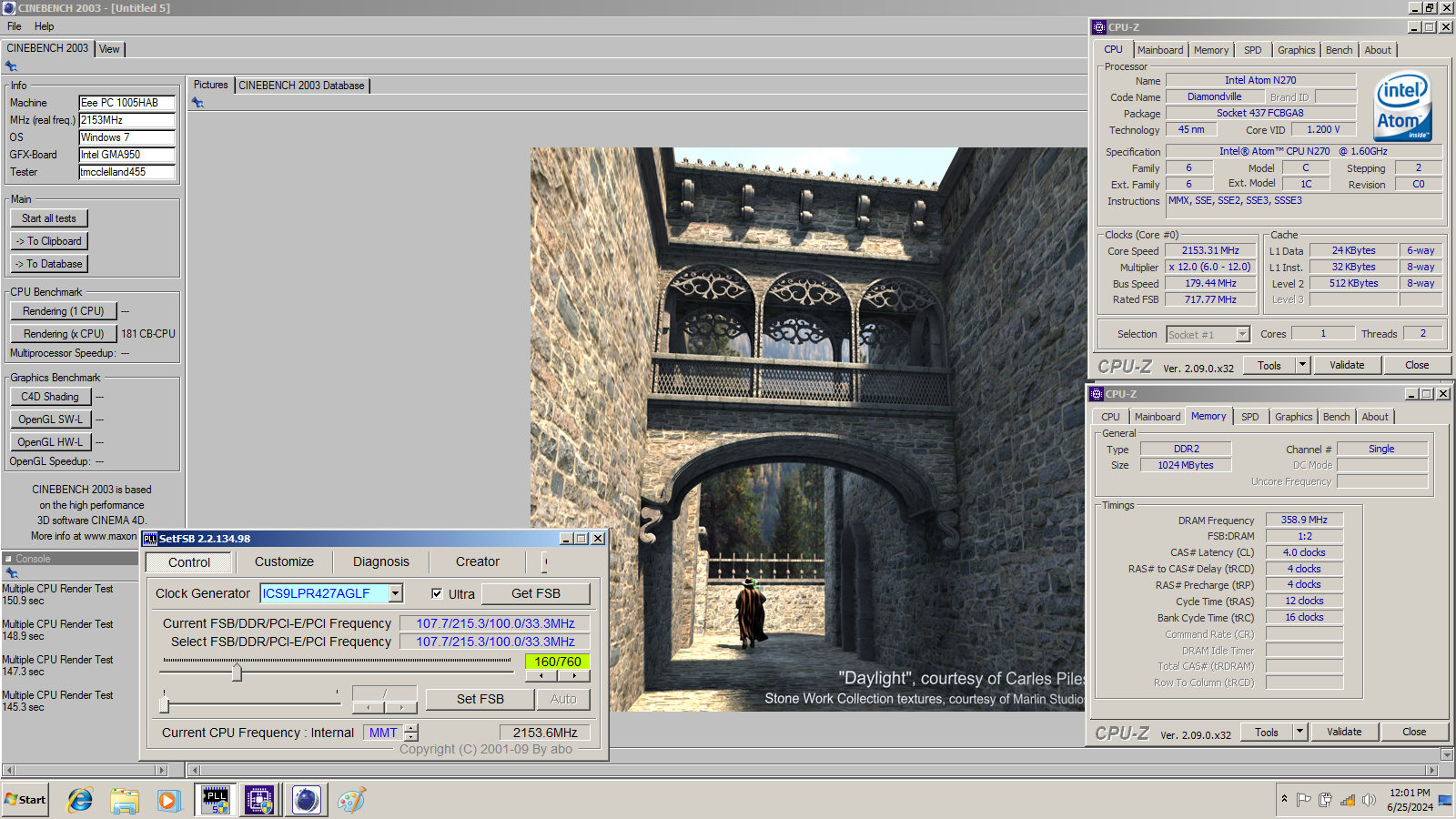Run the C4D Shading benchmark

pos(50,397)
